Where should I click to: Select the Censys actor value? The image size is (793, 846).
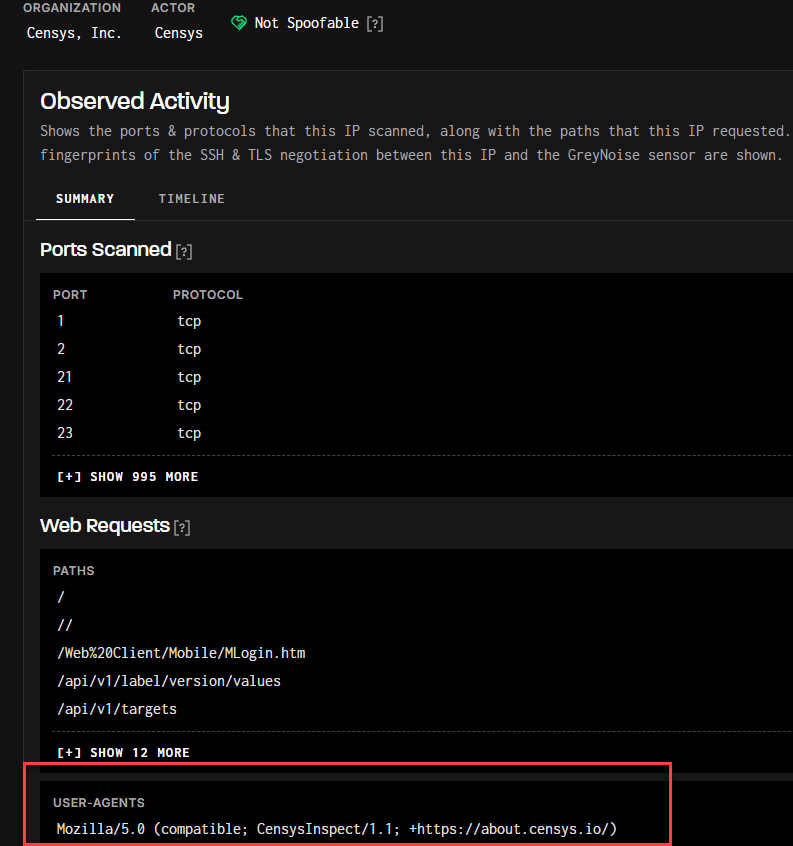pos(179,33)
